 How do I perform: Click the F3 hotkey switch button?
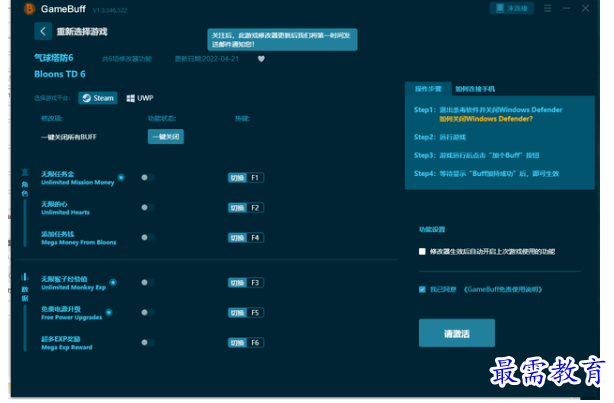click(246, 283)
